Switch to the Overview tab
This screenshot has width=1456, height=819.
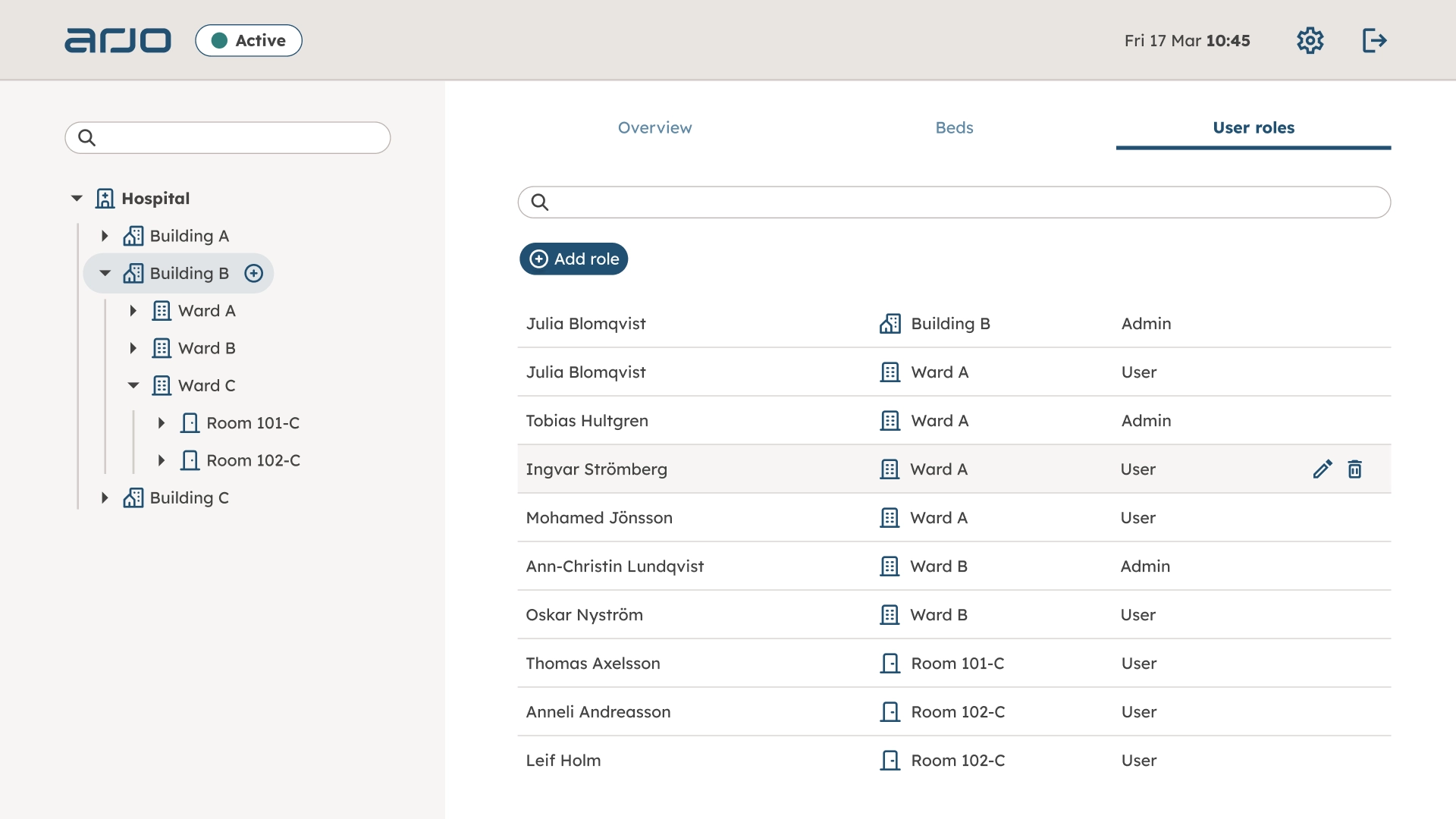pyautogui.click(x=654, y=127)
